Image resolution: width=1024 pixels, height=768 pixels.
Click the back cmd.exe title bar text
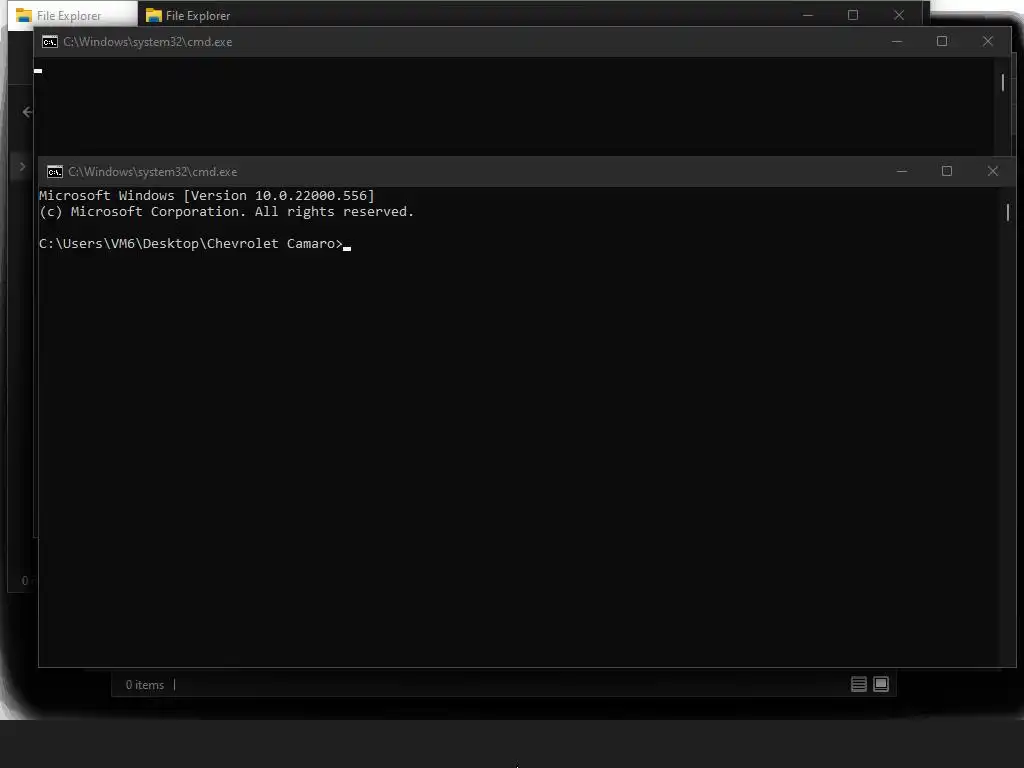148,42
